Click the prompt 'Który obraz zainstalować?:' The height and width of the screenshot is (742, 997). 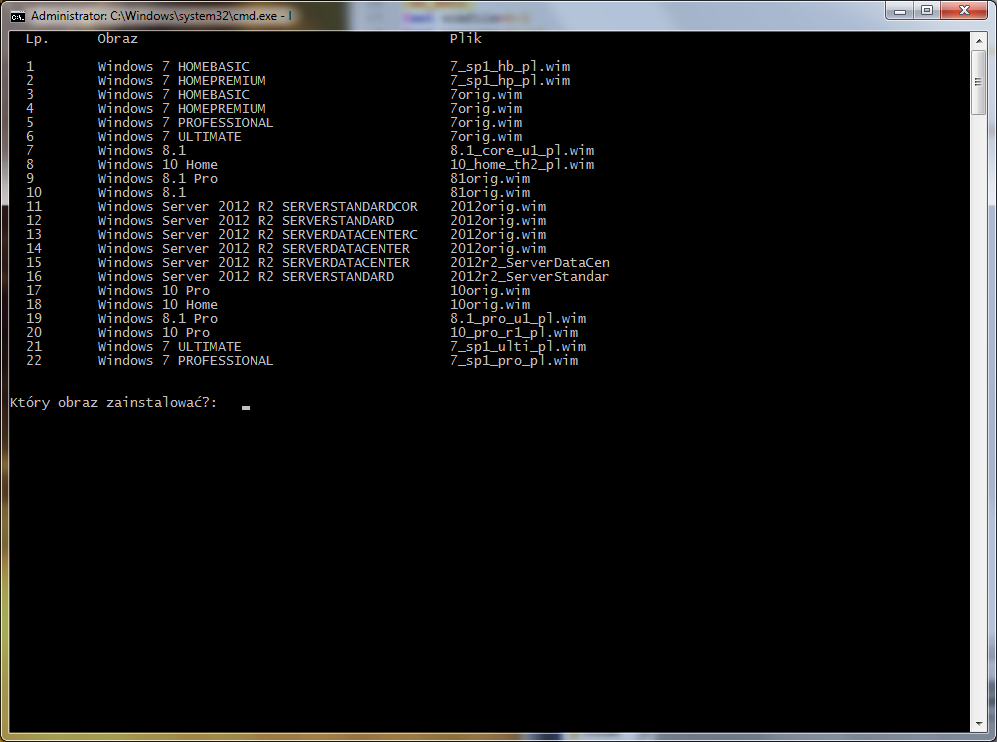(114, 402)
